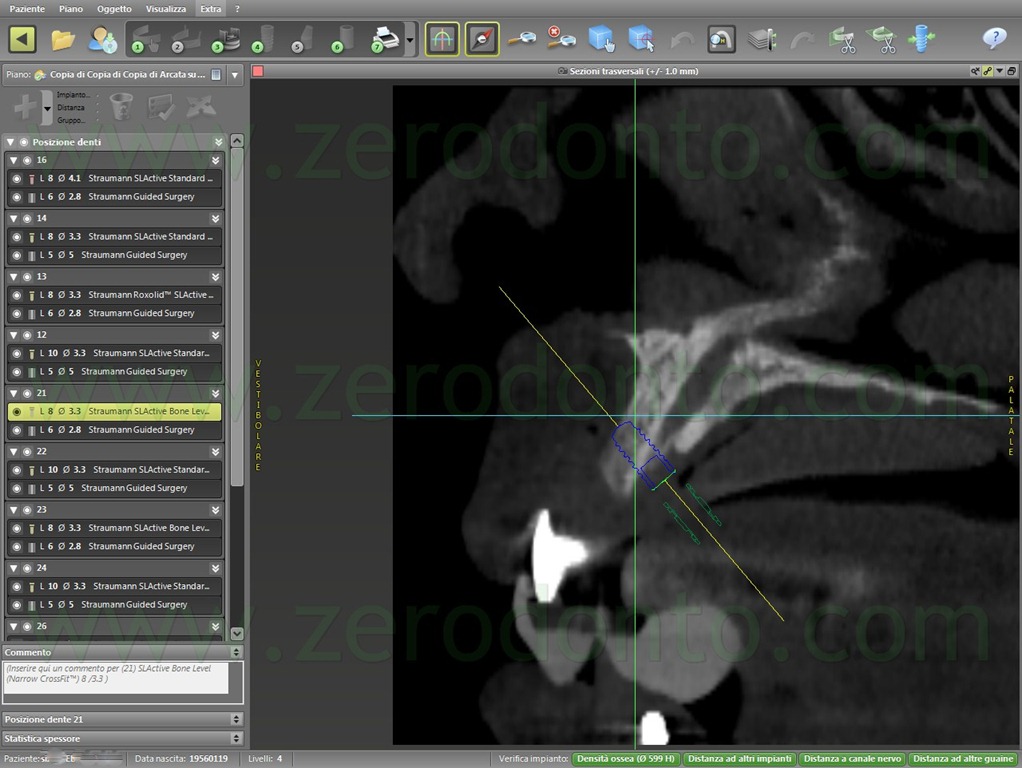Click the Densità ossea status button

point(626,759)
